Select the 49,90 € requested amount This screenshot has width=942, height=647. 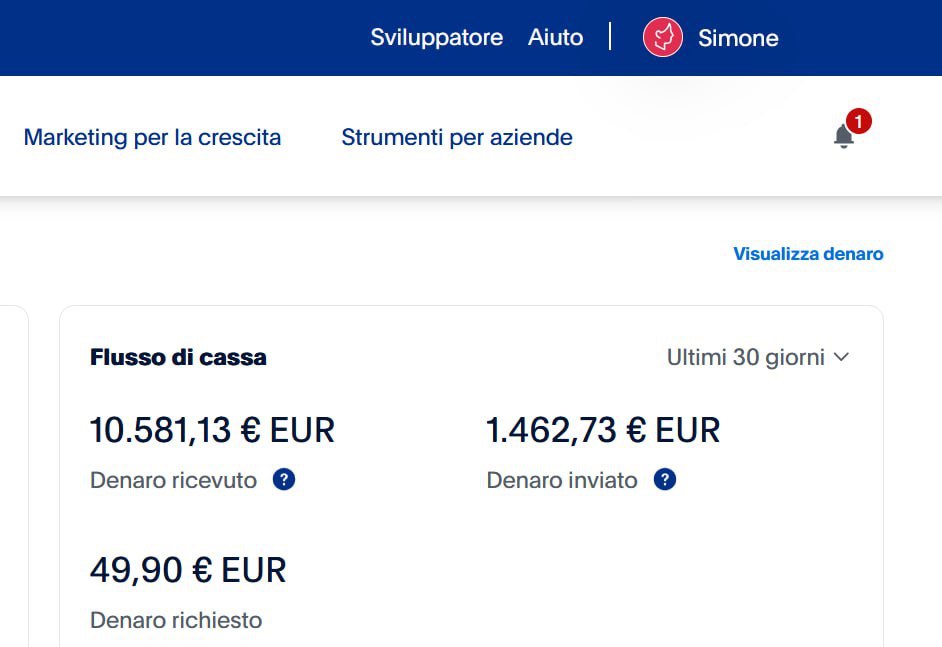click(188, 570)
